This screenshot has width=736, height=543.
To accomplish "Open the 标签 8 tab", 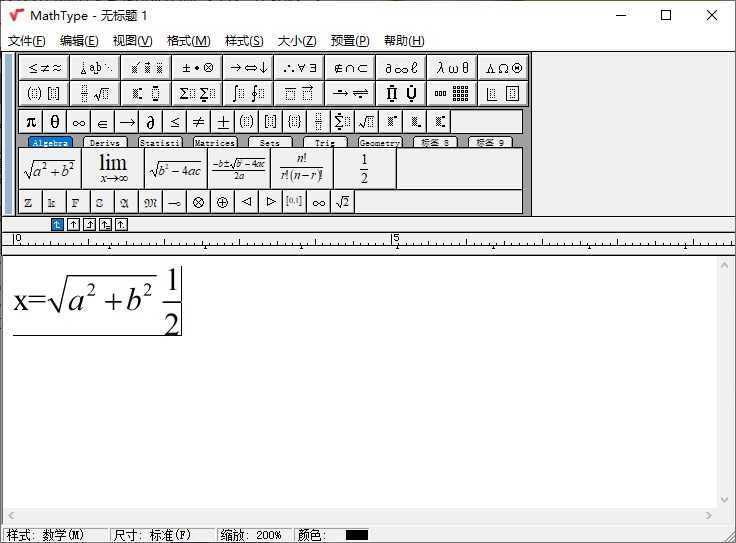I will click(435, 142).
